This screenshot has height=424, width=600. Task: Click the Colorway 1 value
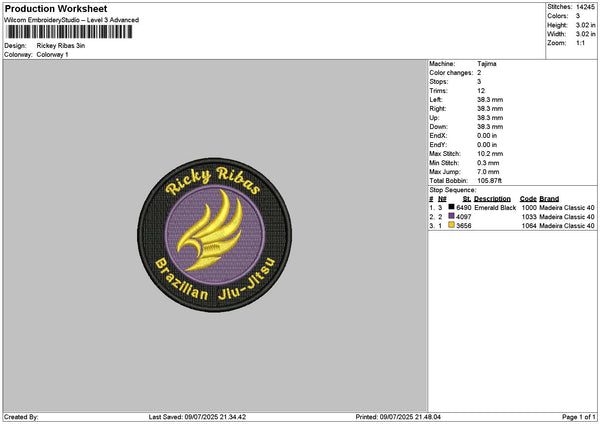pyautogui.click(x=52, y=55)
